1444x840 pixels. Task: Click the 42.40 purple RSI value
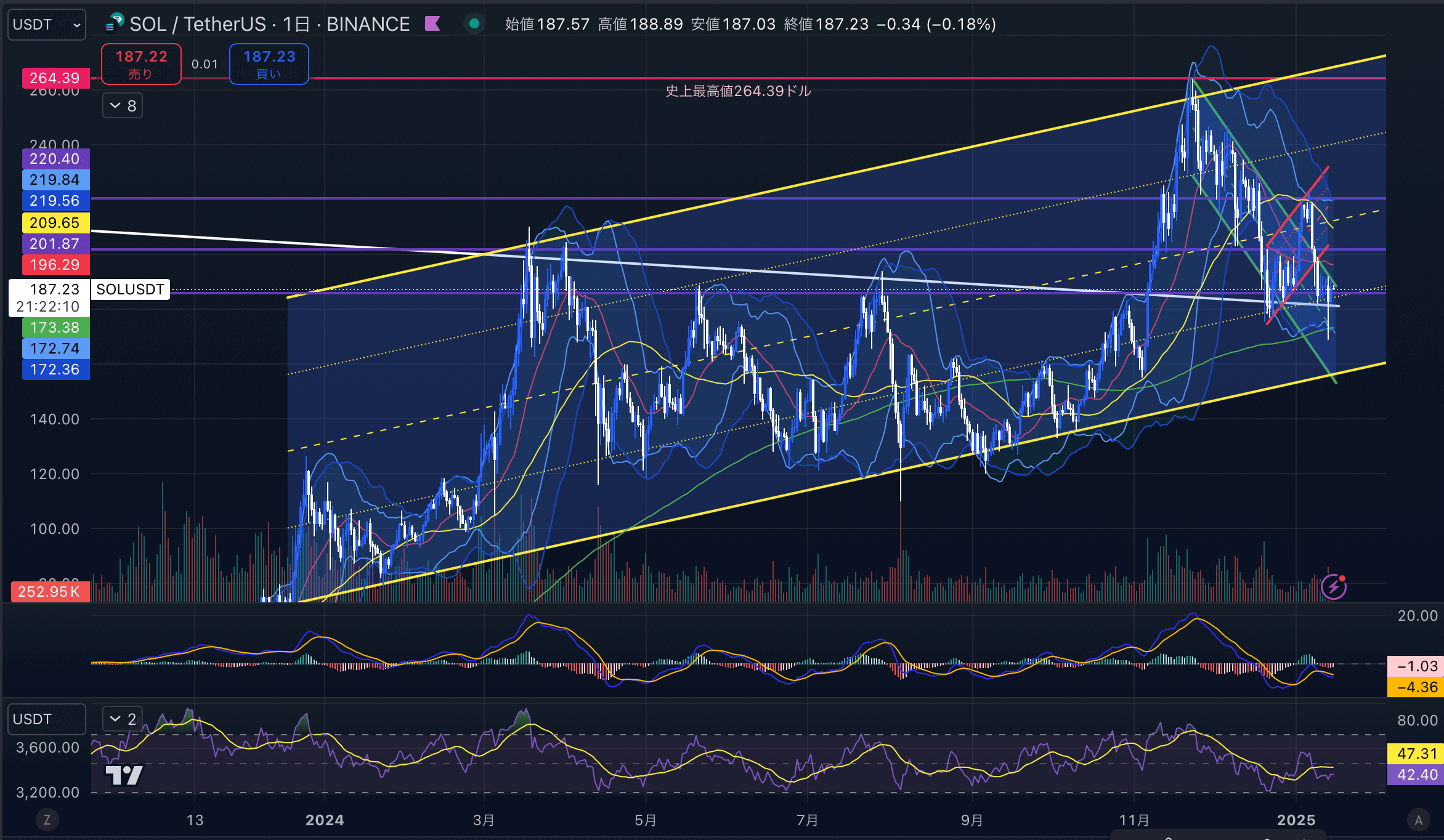1415,775
